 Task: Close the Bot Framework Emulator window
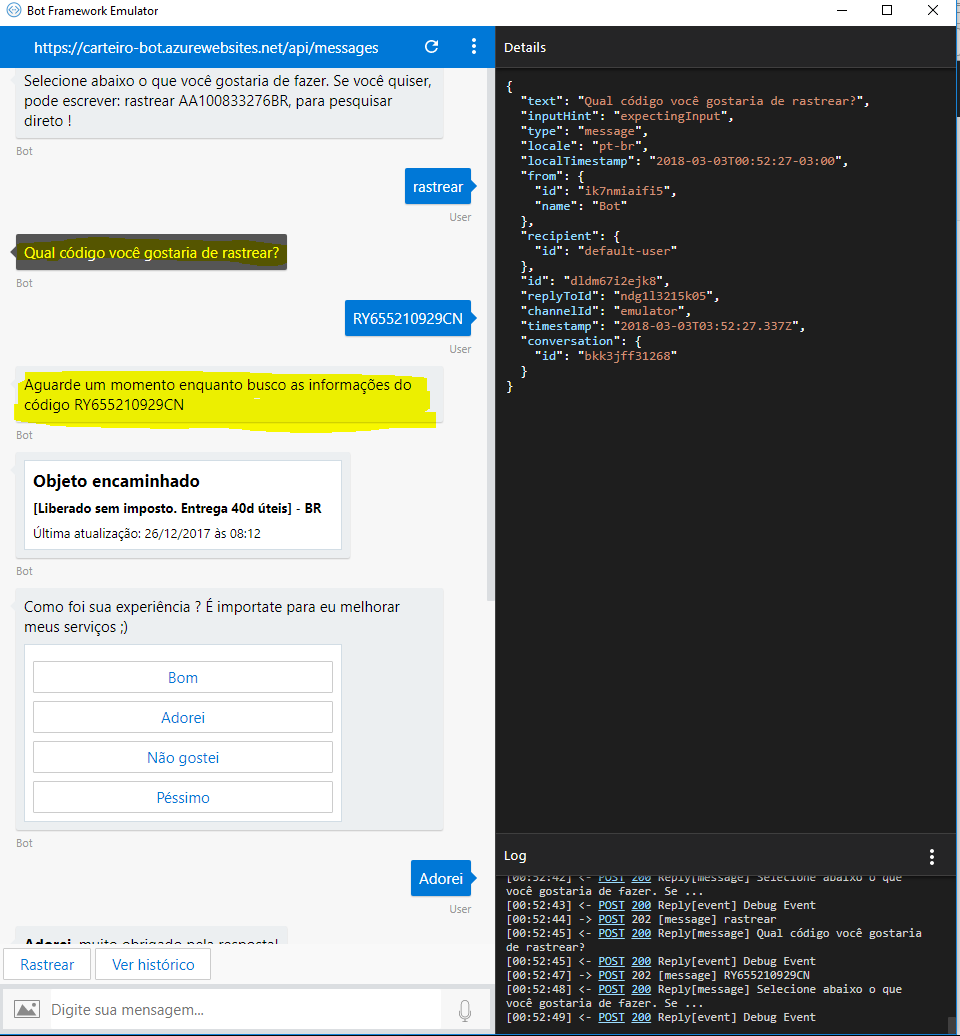coord(933,11)
